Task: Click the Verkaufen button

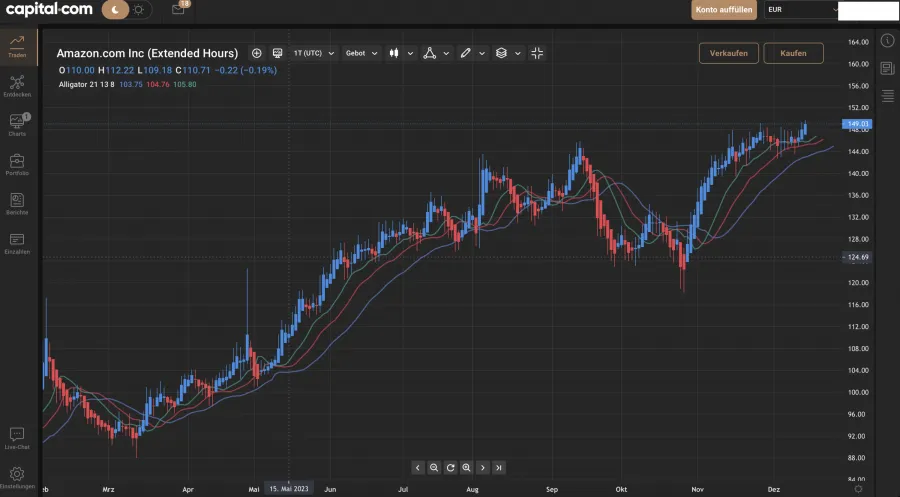Action: click(728, 53)
